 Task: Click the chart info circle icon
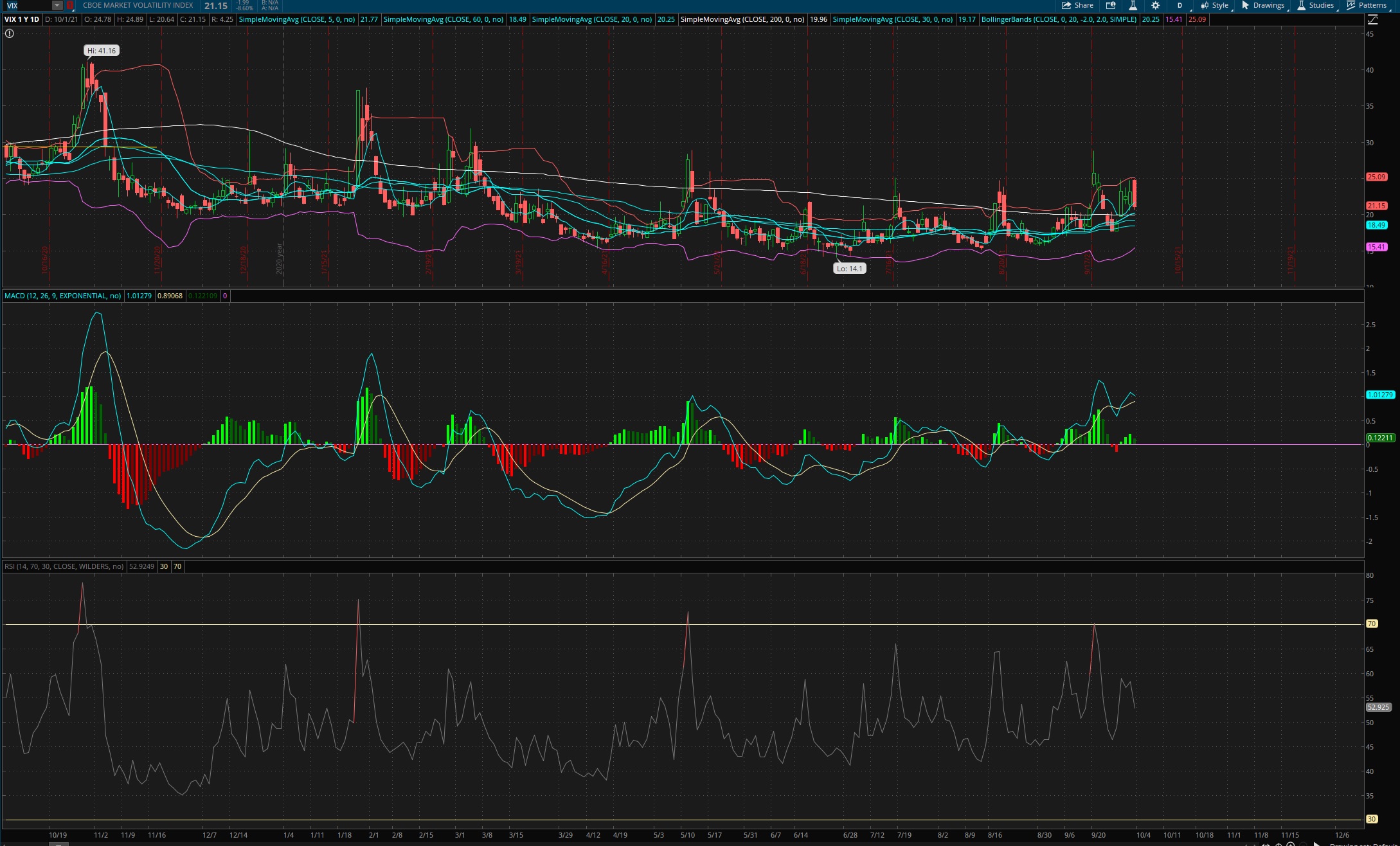pos(10,33)
